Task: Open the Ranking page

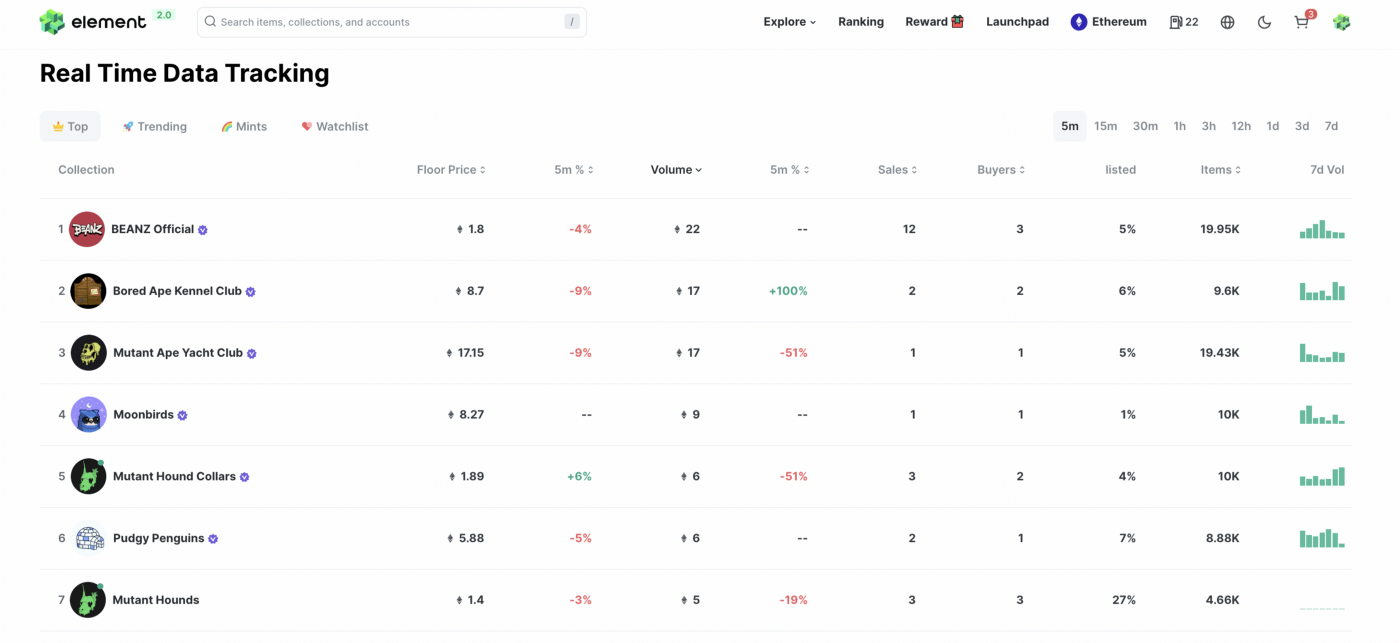Action: coord(861,22)
